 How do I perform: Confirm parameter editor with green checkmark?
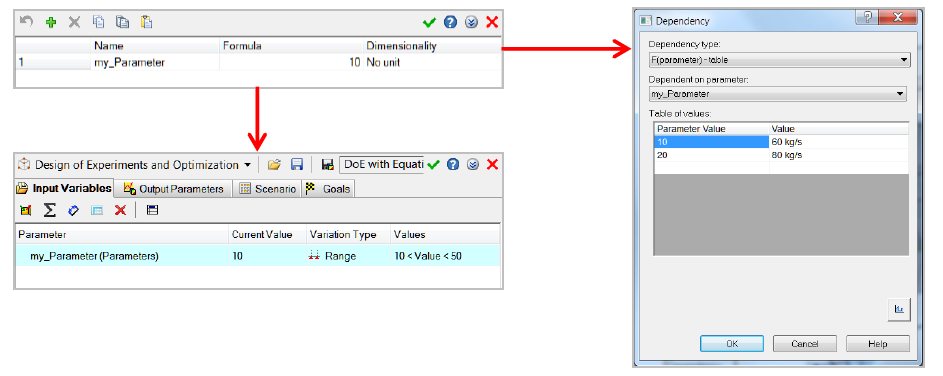429,22
